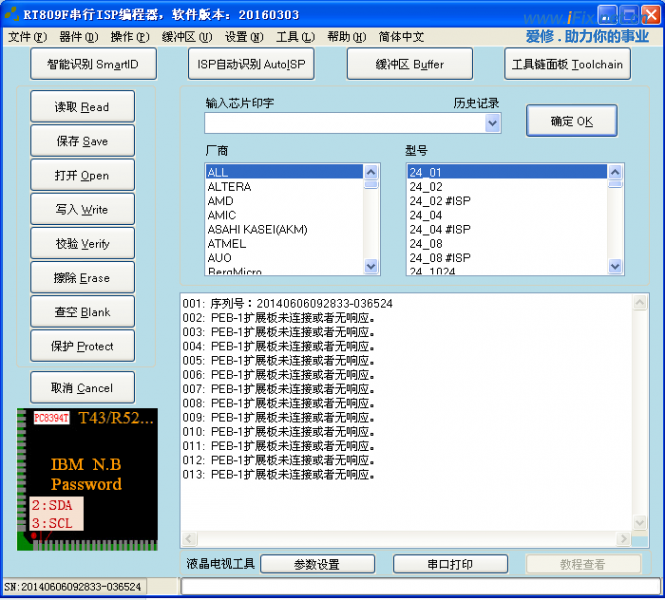Click the chip marking input field
This screenshot has width=665, height=600.
tap(345, 123)
